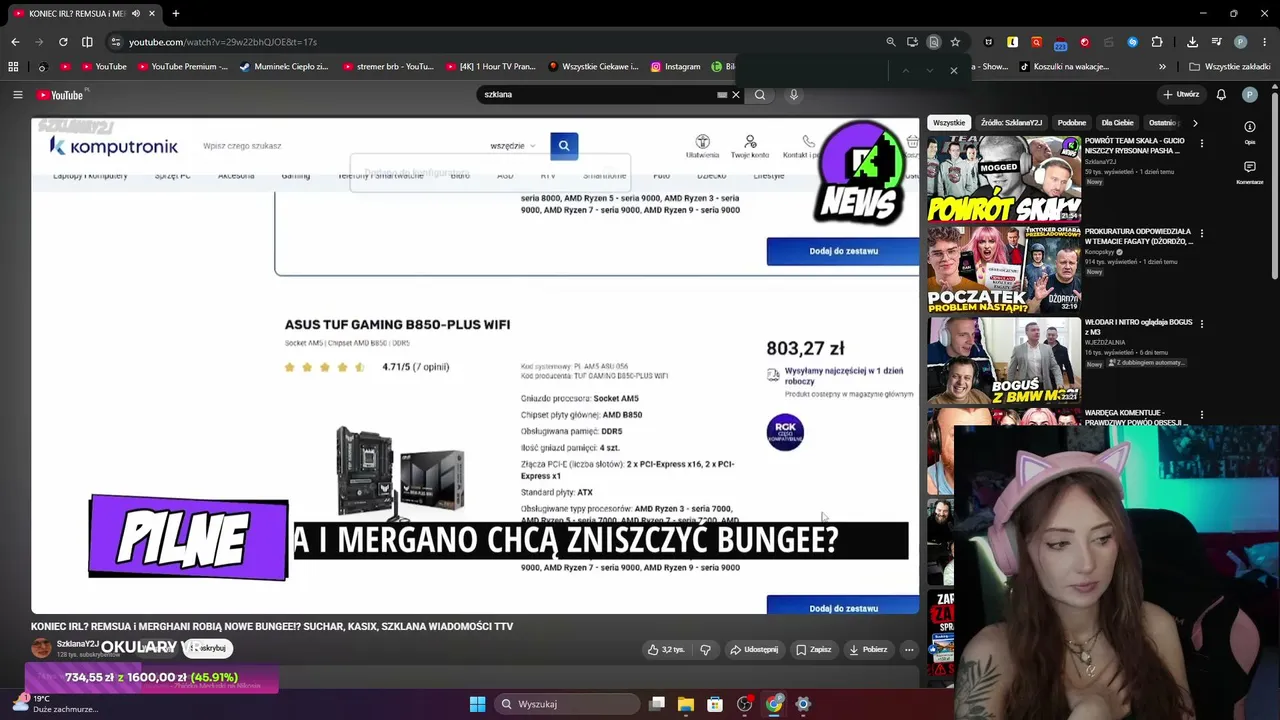Screen dimensions: 1280x720
Task: Open the 'Koszulki na wakacje' bookmark
Action: coord(1064,67)
